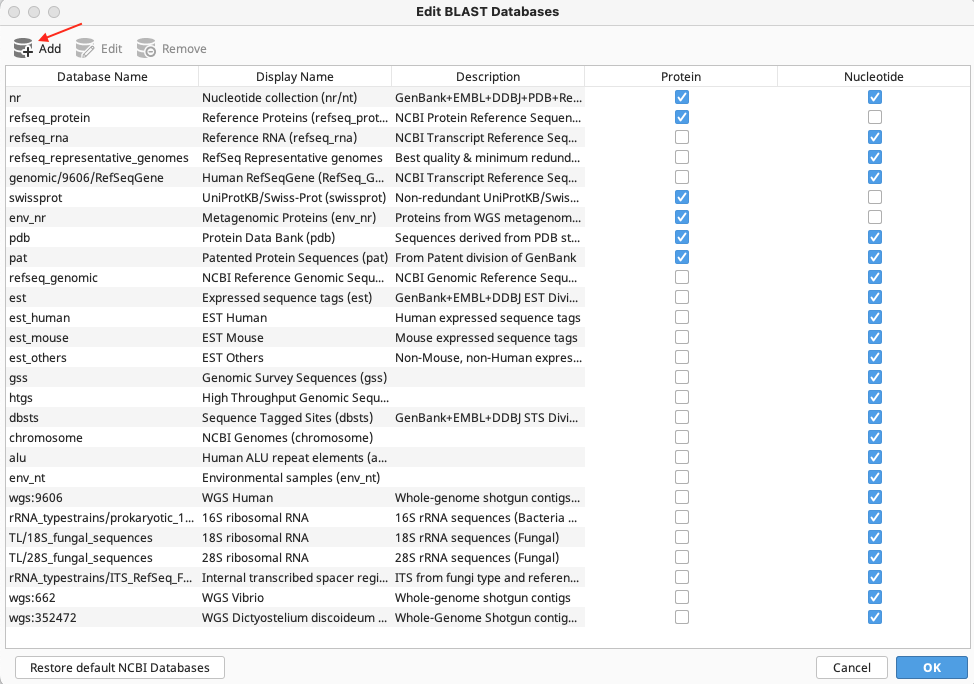Click the Display Name column header

coord(294,76)
